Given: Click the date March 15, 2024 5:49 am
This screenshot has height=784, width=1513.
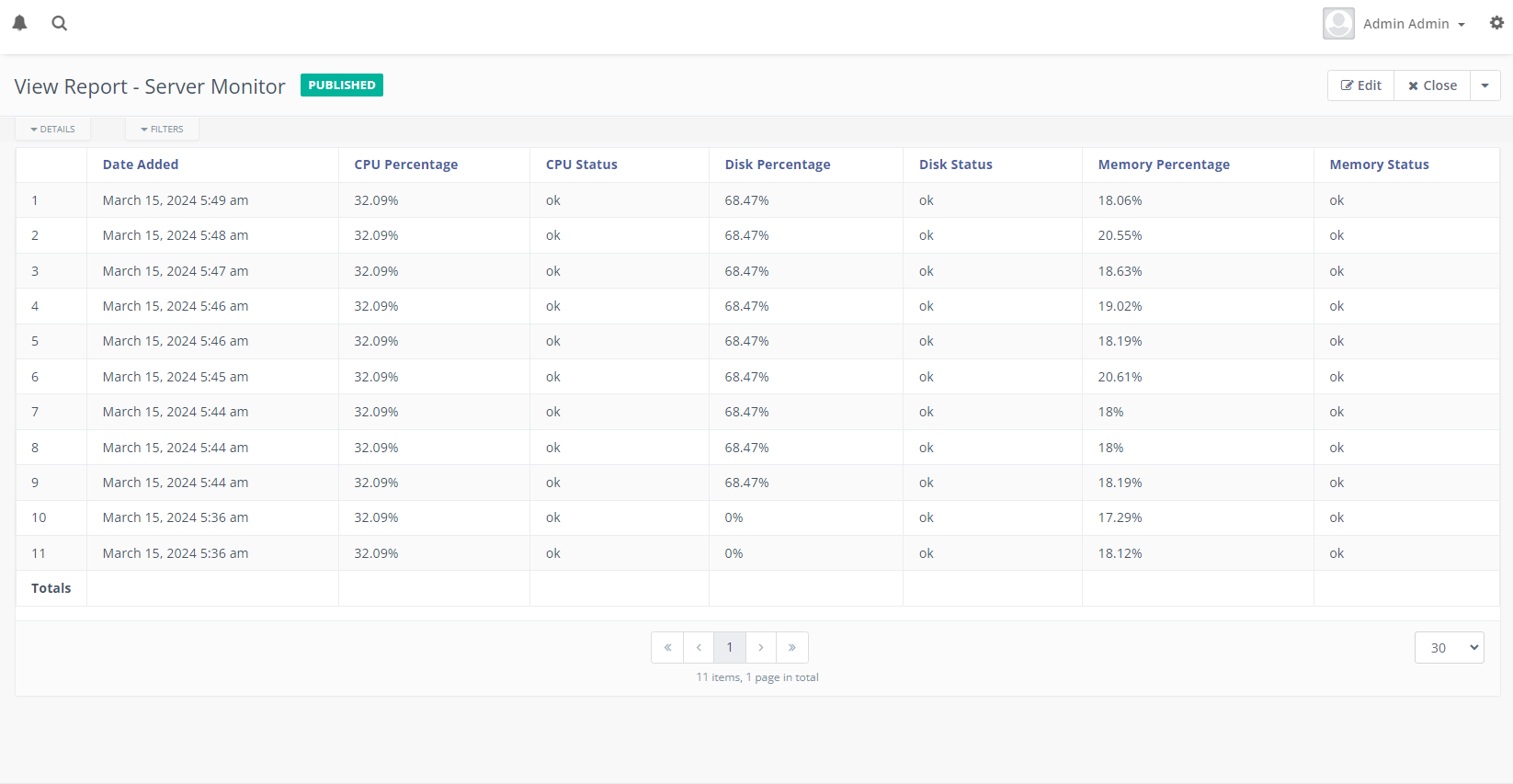Looking at the screenshot, I should click(x=176, y=200).
